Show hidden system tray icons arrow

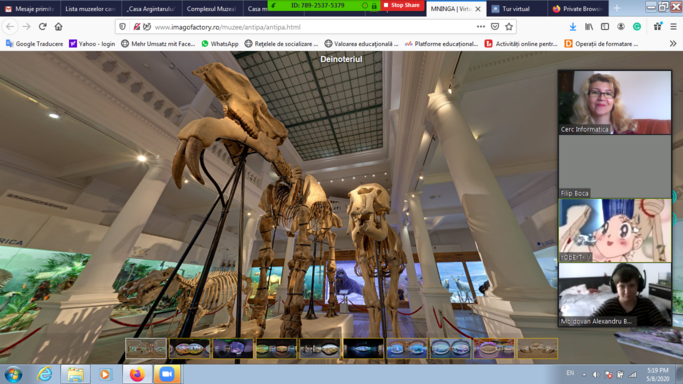point(584,374)
